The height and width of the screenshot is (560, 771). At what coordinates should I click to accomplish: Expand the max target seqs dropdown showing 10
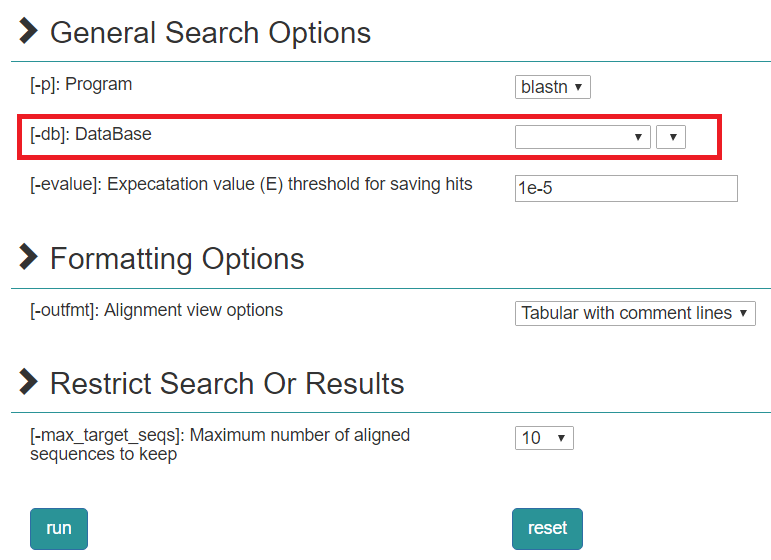(545, 438)
